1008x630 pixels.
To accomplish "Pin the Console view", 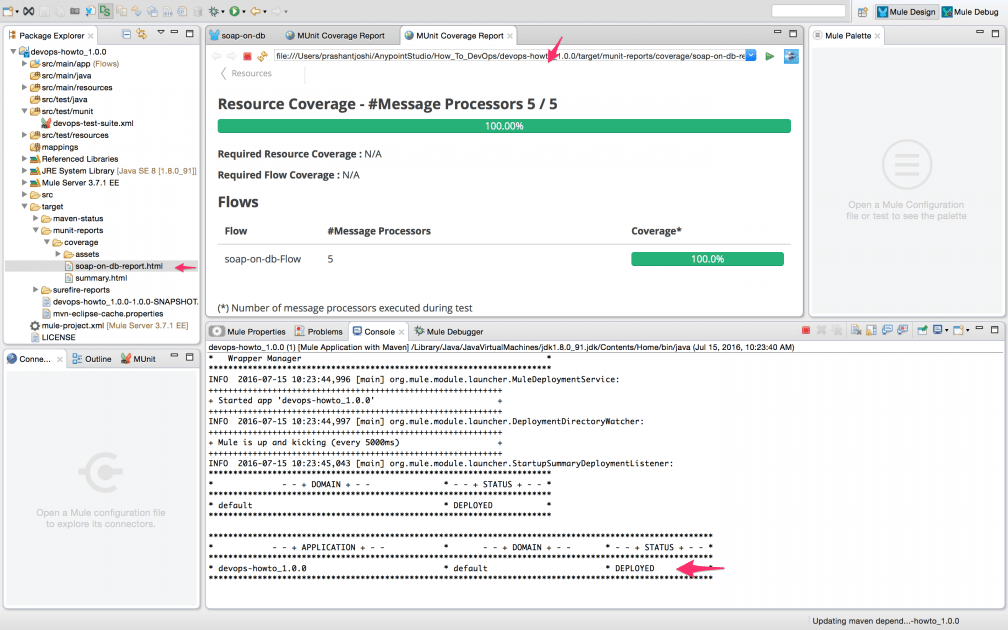I will [924, 330].
